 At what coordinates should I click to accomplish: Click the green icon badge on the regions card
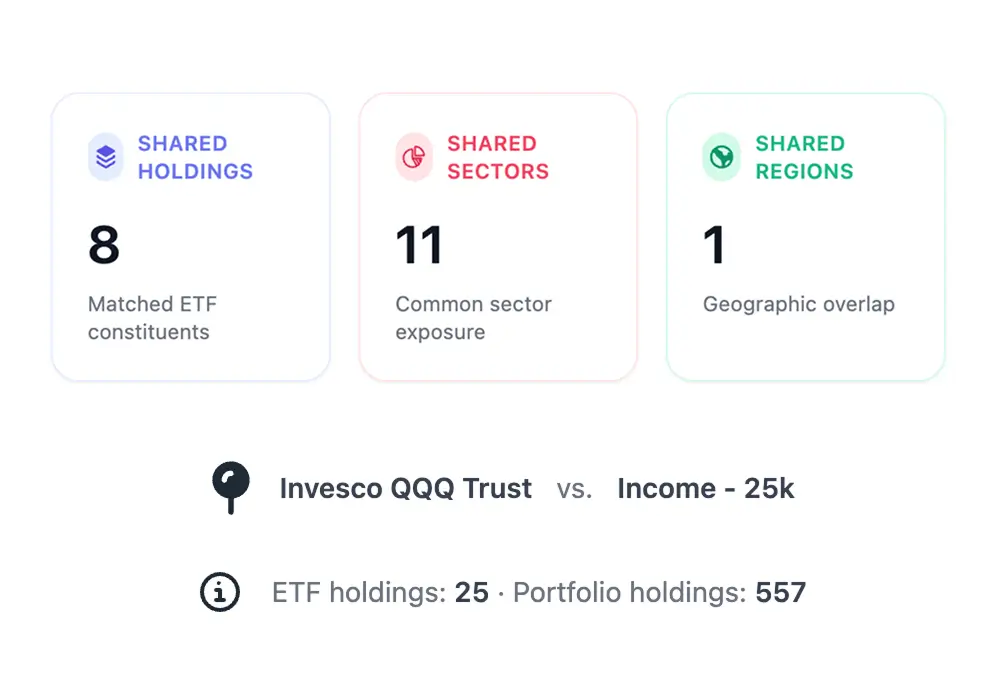719,157
